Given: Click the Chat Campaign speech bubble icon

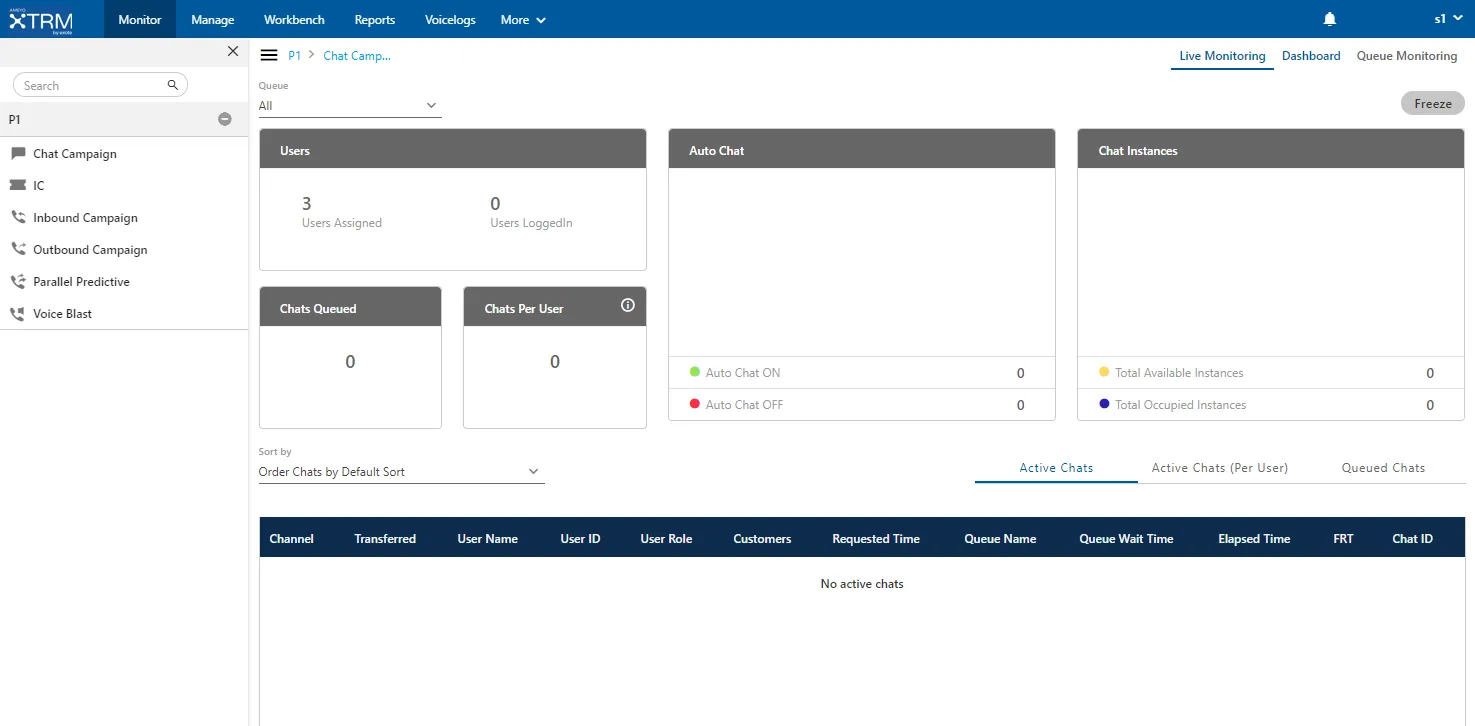Looking at the screenshot, I should coord(18,154).
